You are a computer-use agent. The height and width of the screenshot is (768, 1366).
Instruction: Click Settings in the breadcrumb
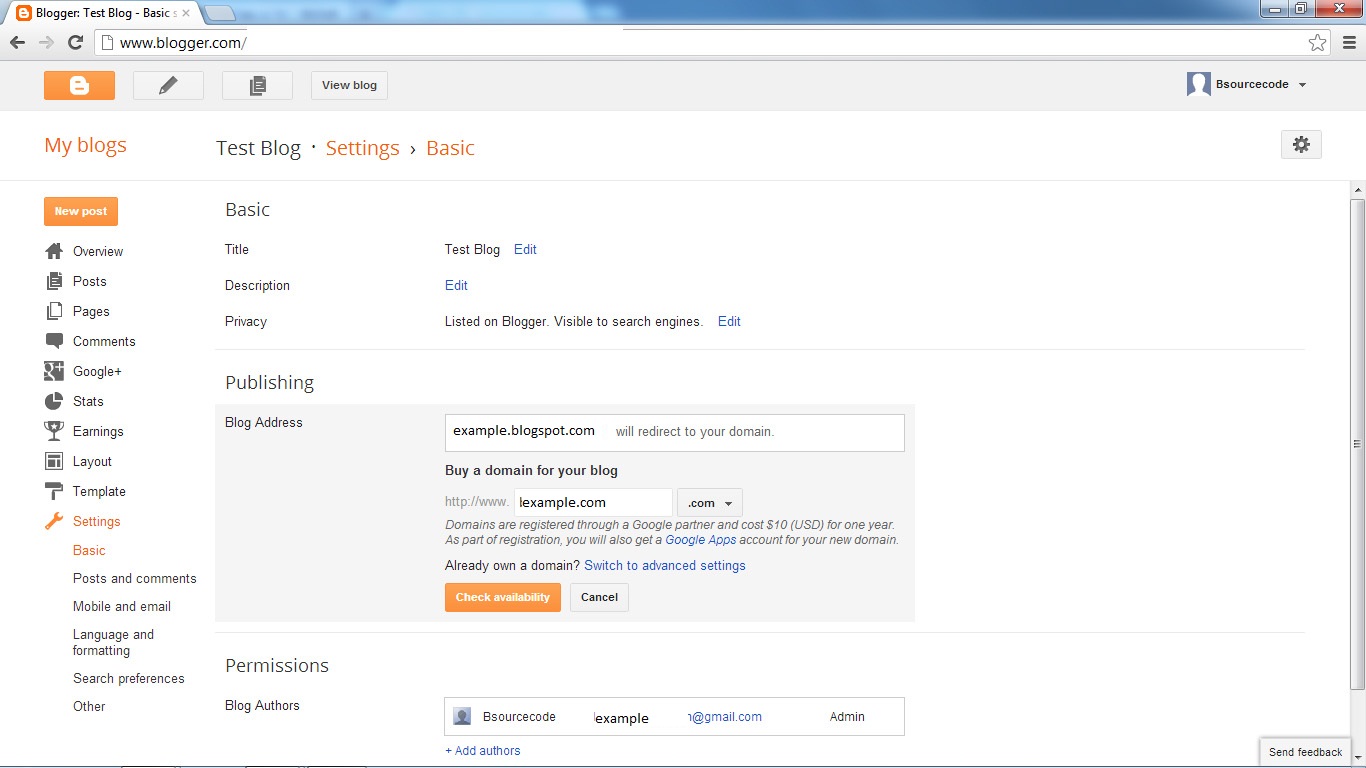[362, 148]
